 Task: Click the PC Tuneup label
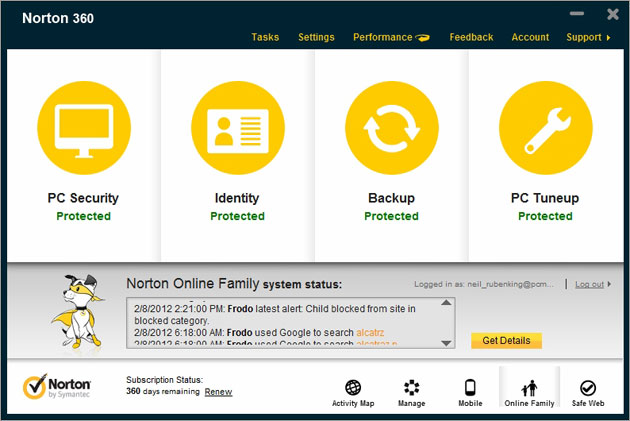click(545, 198)
